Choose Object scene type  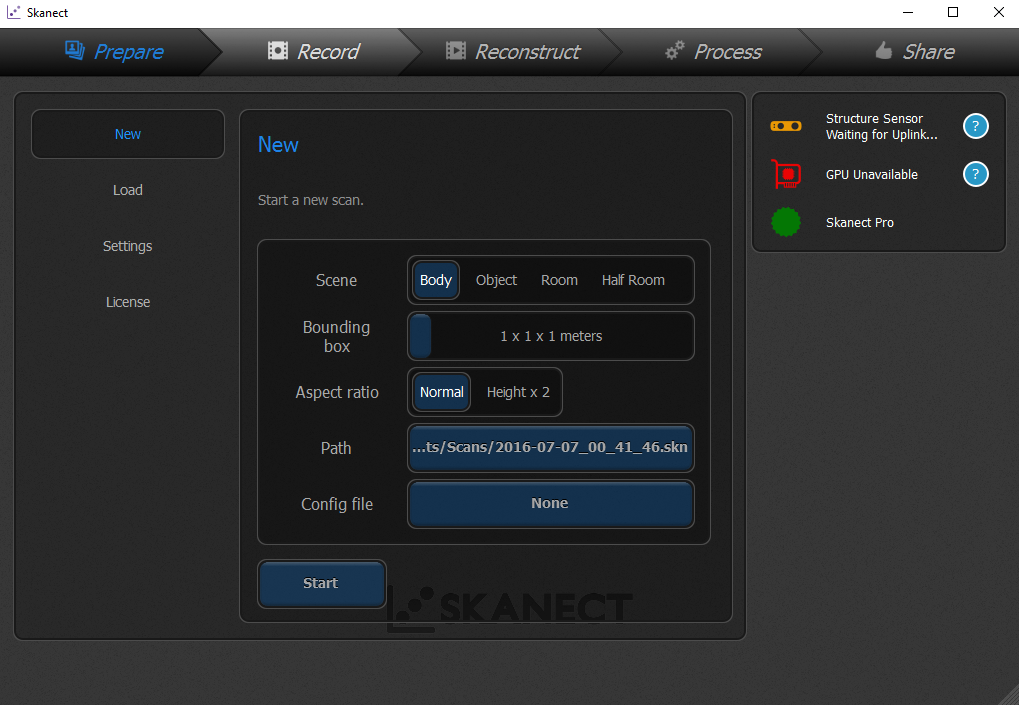click(496, 280)
